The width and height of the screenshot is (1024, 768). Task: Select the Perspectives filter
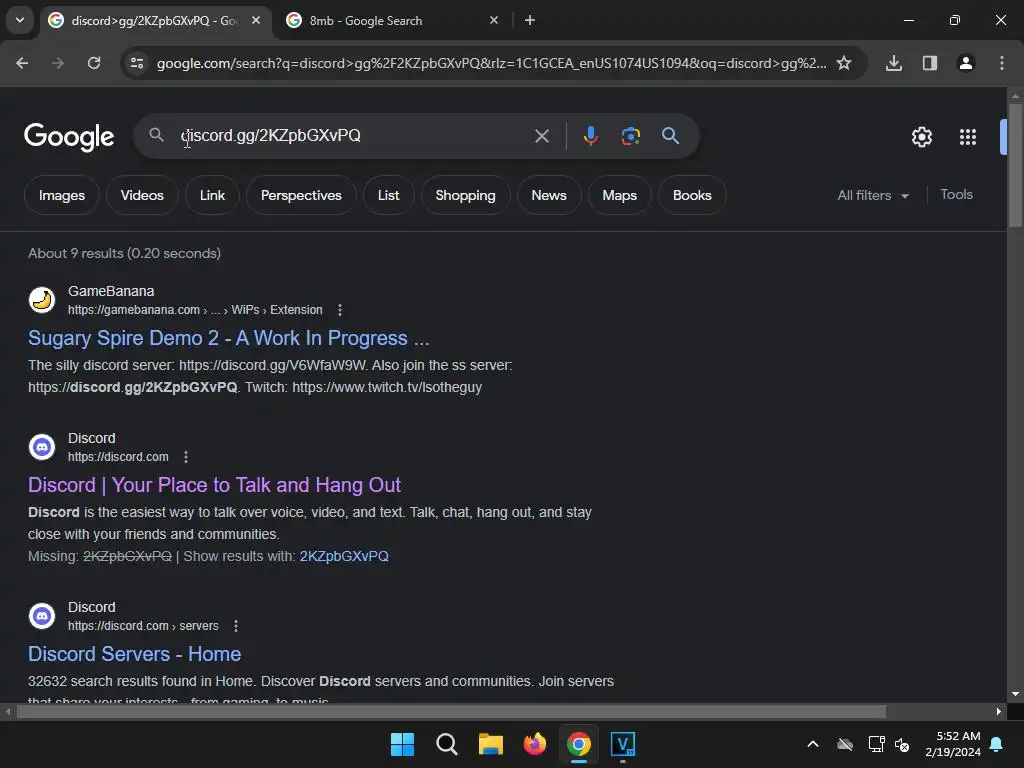(x=301, y=195)
